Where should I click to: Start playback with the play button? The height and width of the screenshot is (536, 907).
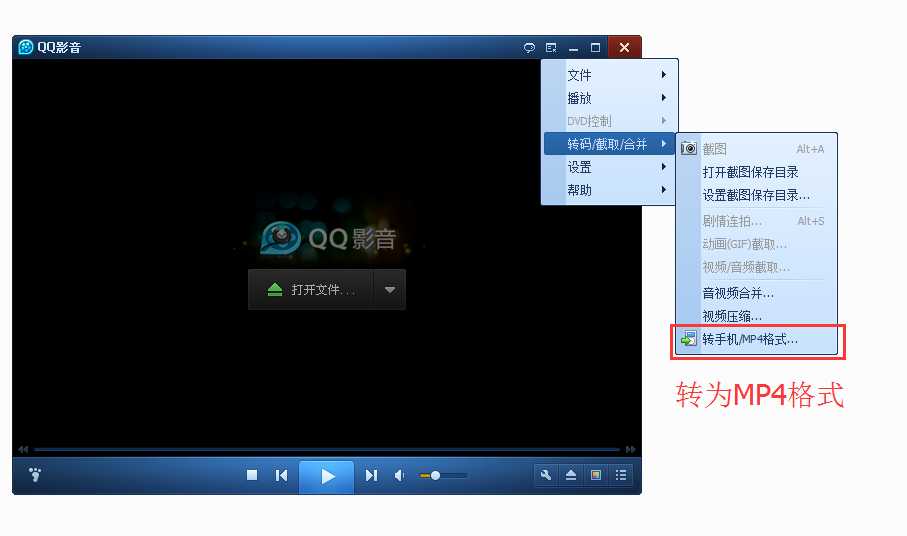click(x=327, y=476)
